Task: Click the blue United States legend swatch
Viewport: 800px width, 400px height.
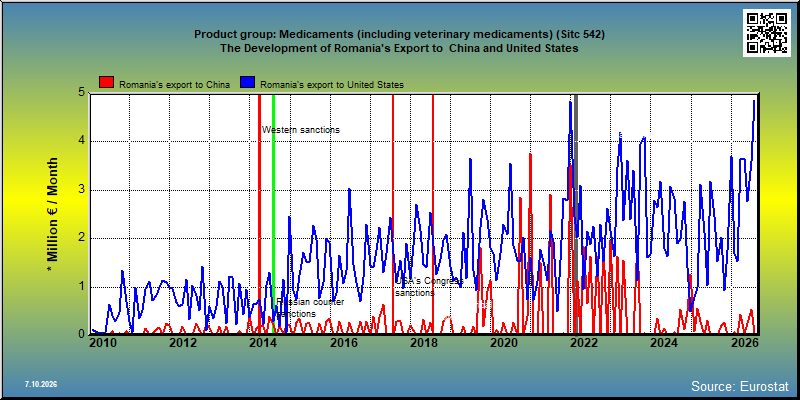Action: tap(247, 83)
